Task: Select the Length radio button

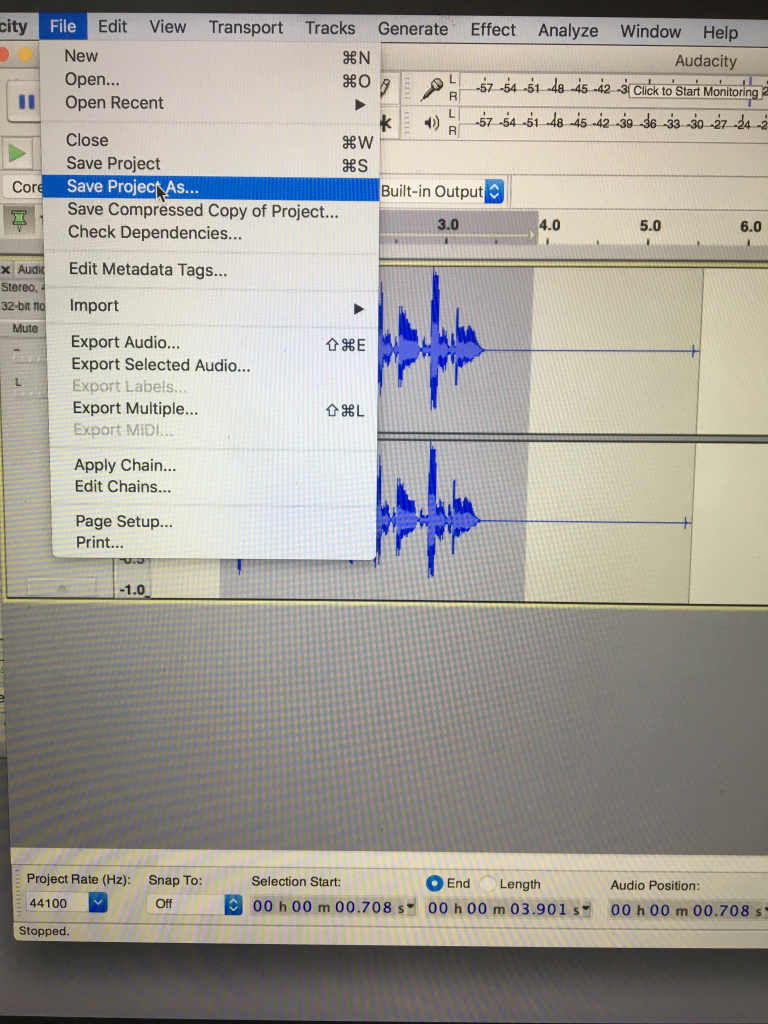Action: tap(487, 884)
